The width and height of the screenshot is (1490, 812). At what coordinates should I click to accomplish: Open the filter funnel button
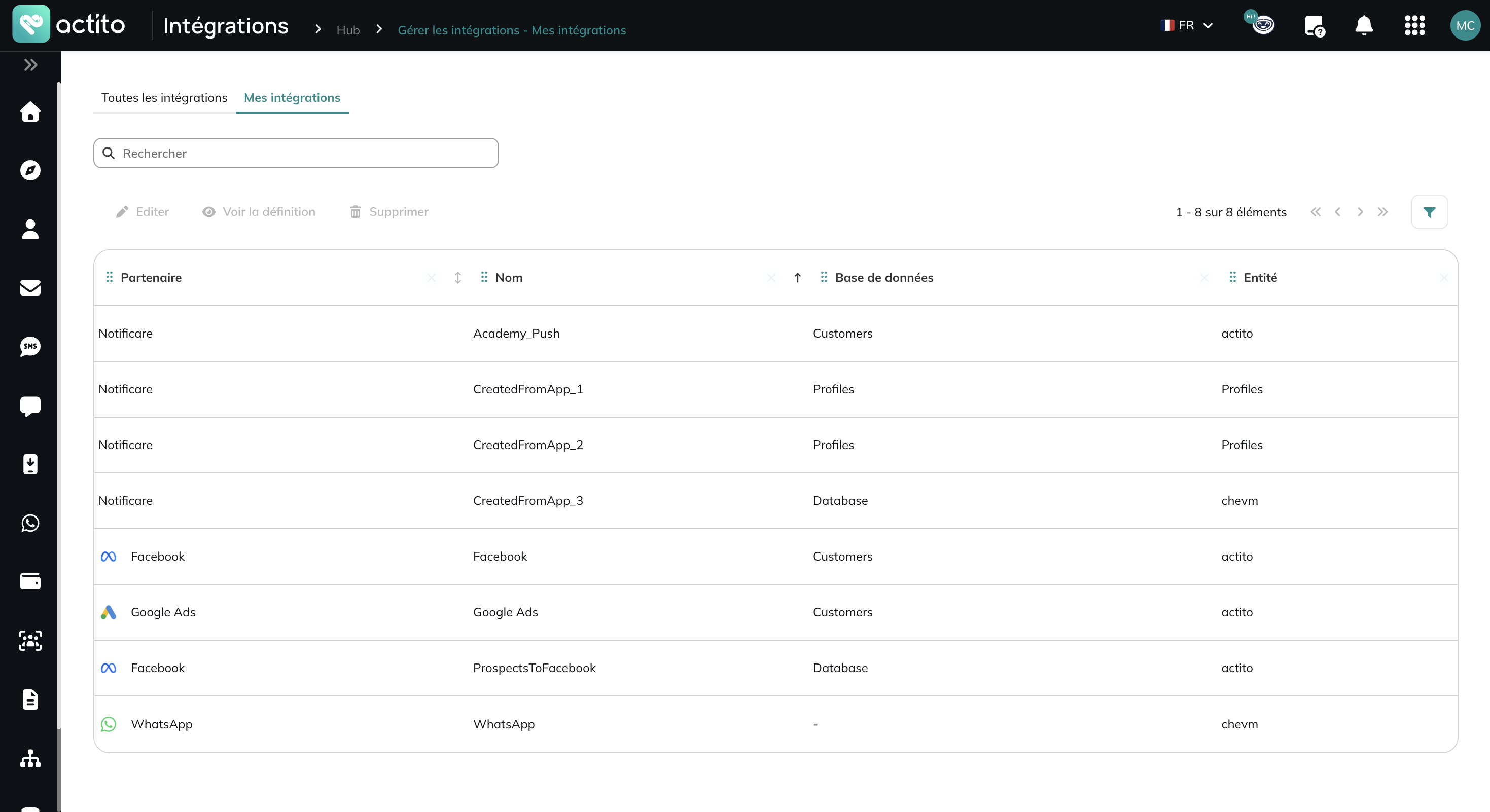tap(1429, 212)
